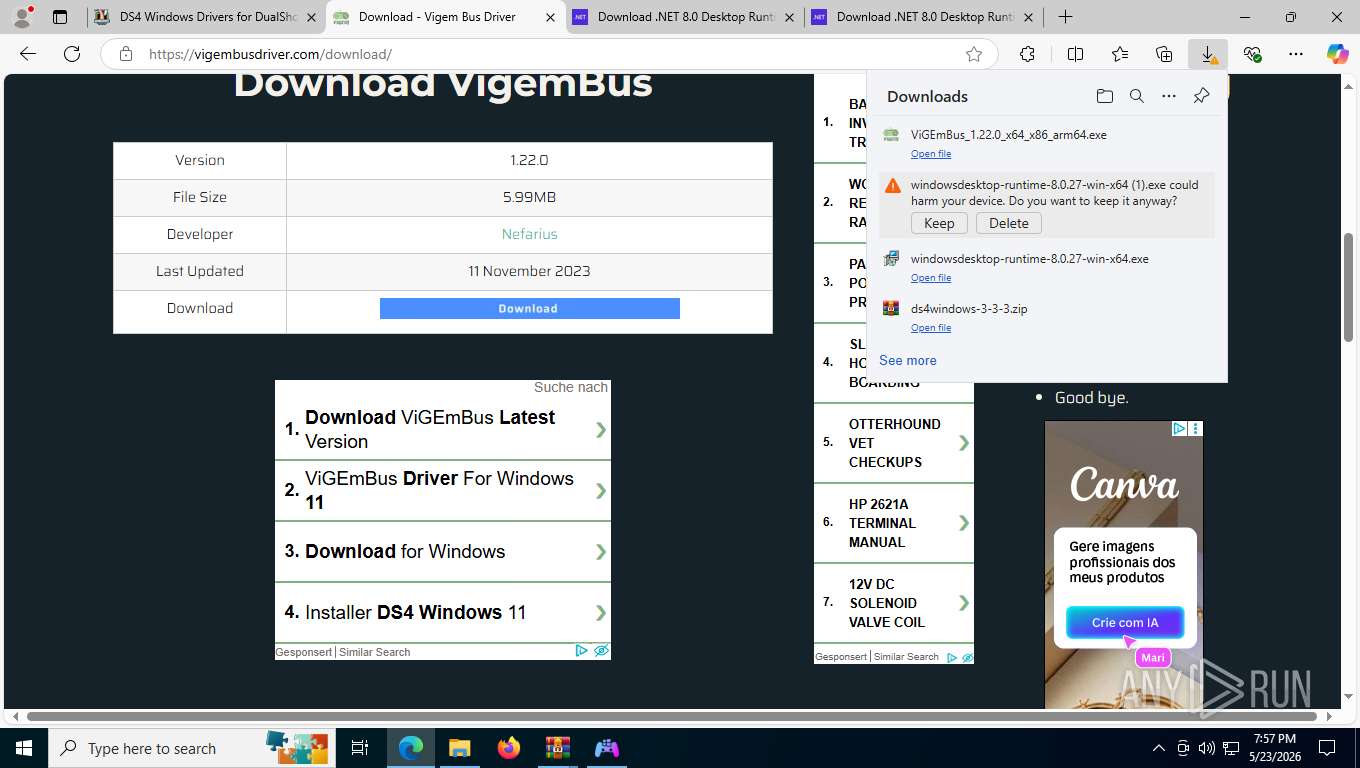Open the Nefarius developer link
Image resolution: width=1360 pixels, height=768 pixels.
pos(529,234)
